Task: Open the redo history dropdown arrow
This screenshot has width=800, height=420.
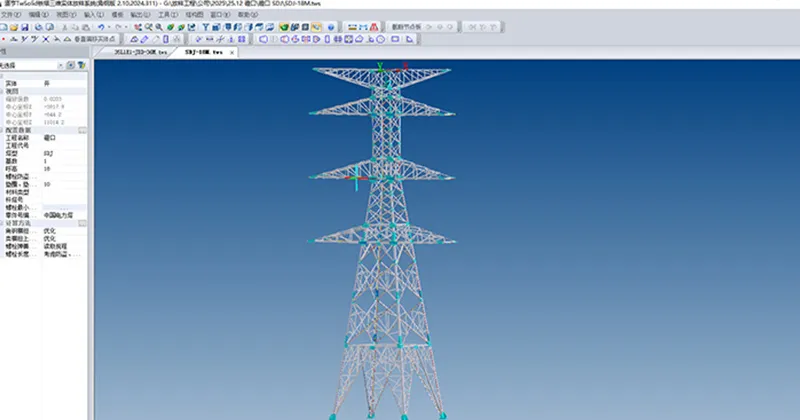Action: 126,27
